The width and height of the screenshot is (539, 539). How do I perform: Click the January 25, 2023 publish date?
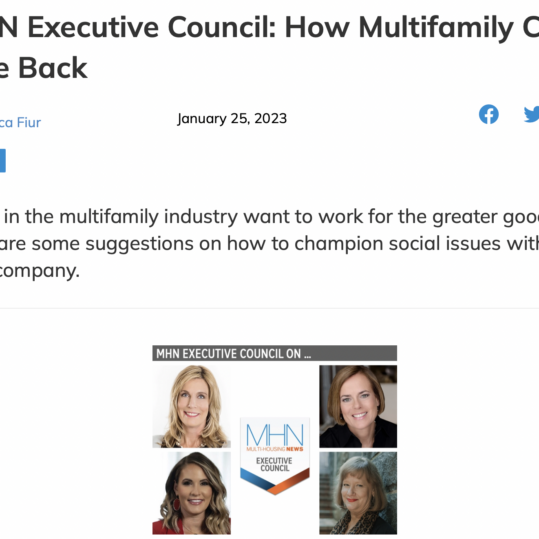(232, 119)
